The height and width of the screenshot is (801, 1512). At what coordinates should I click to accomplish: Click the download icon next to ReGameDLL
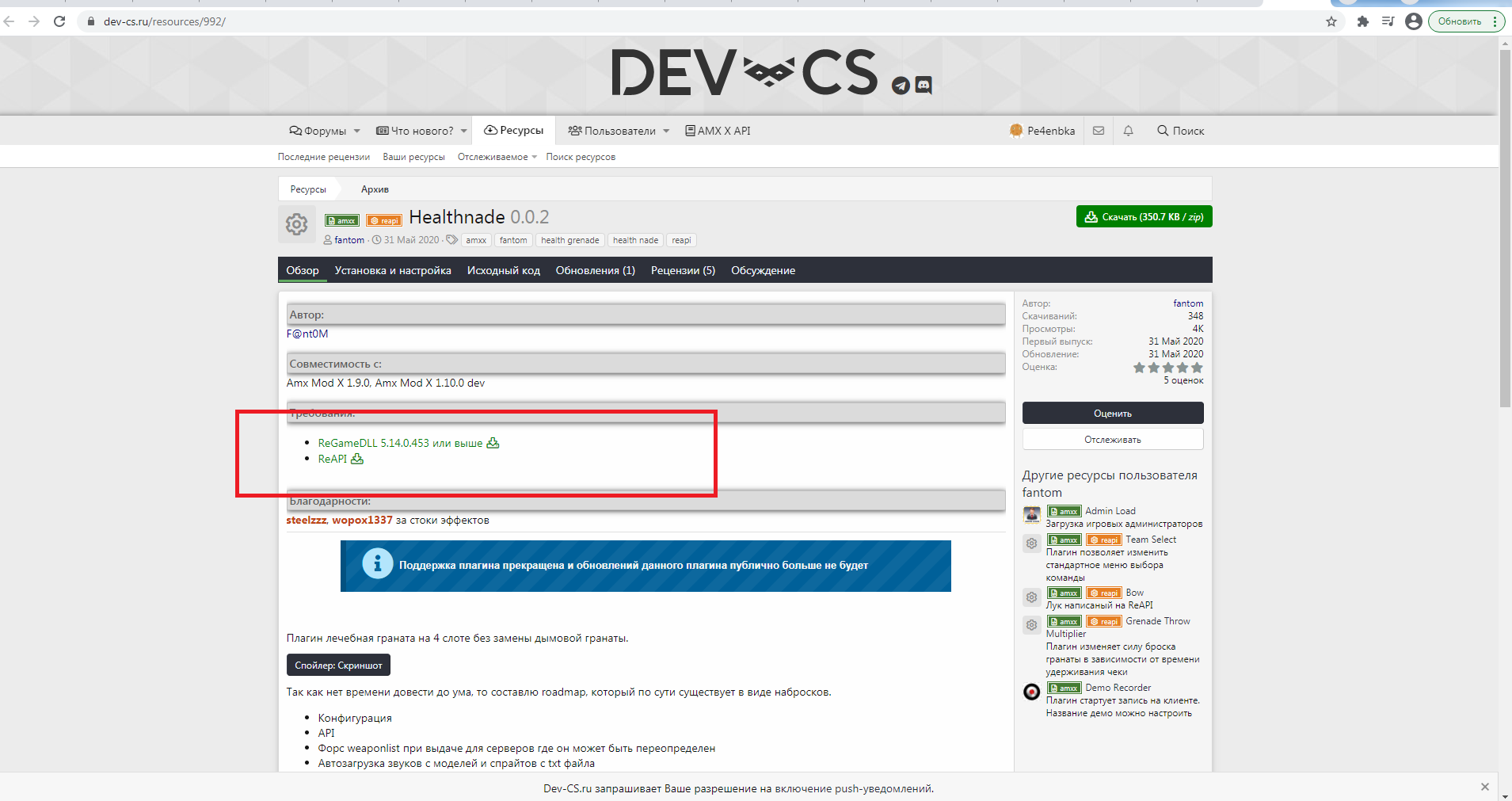coord(493,443)
